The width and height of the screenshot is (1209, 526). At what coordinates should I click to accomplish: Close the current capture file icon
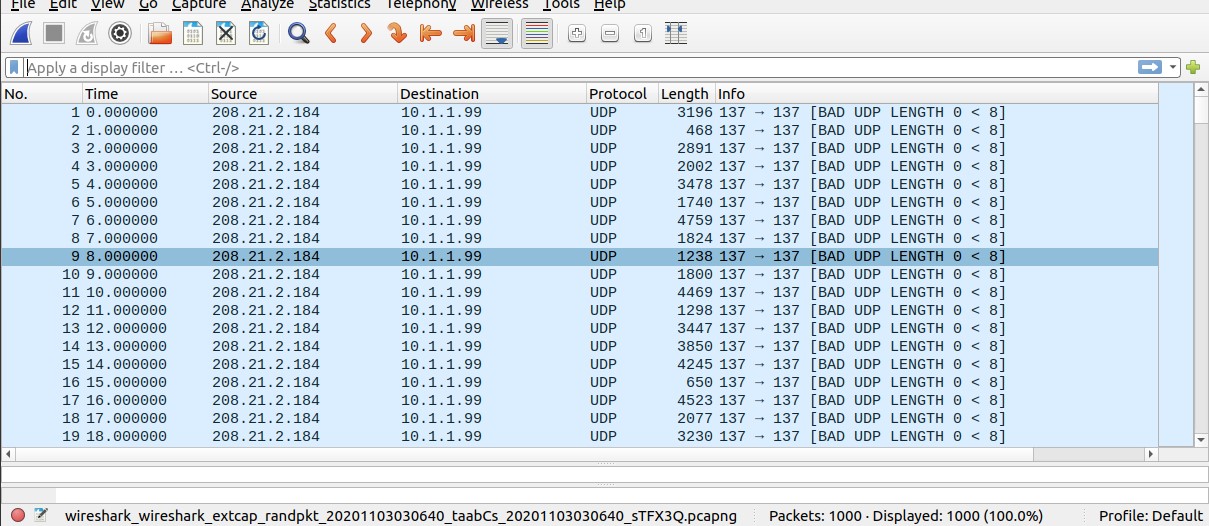tap(226, 34)
